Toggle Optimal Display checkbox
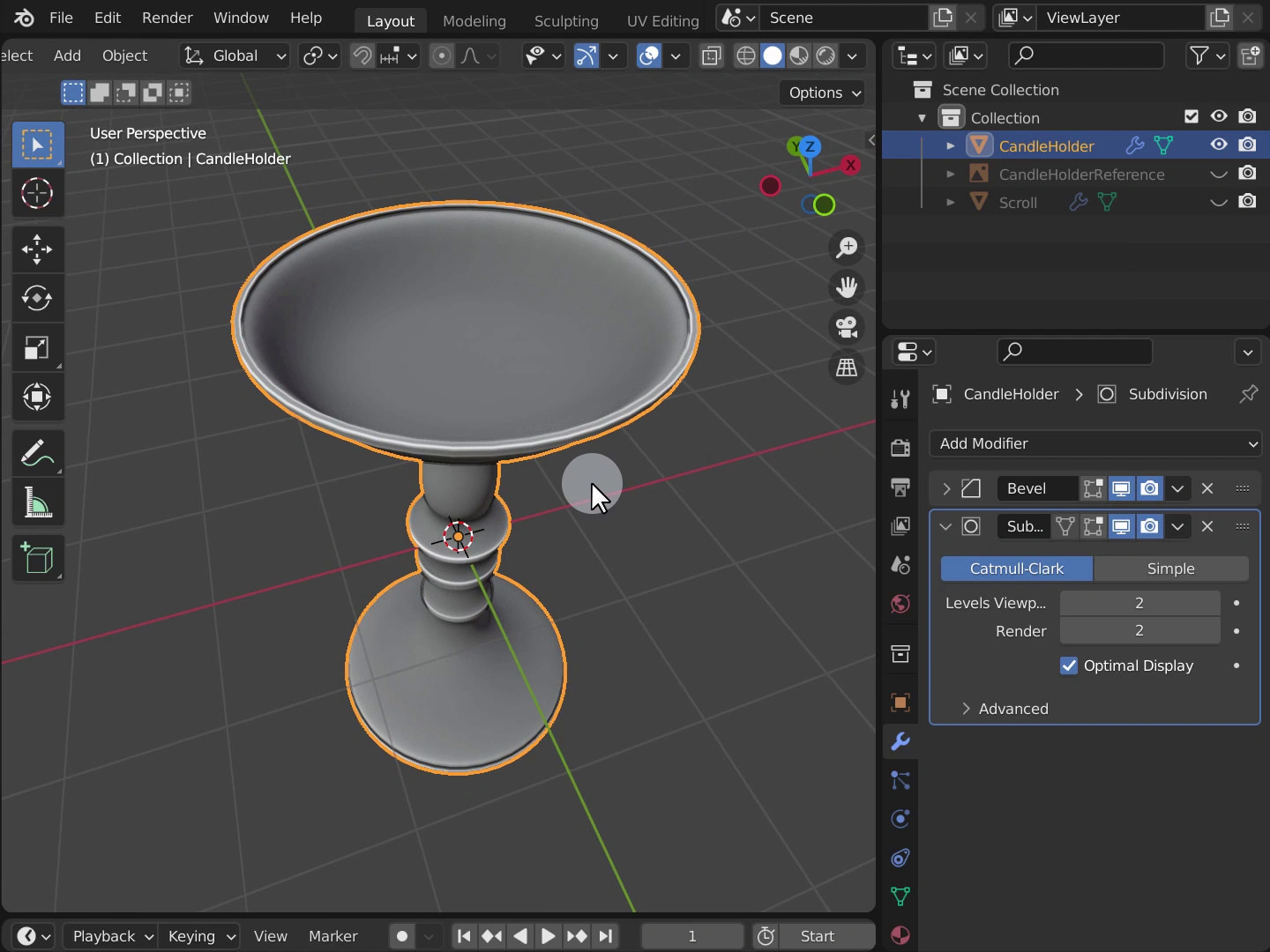Screen dimensions: 1270x952 [1069, 666]
